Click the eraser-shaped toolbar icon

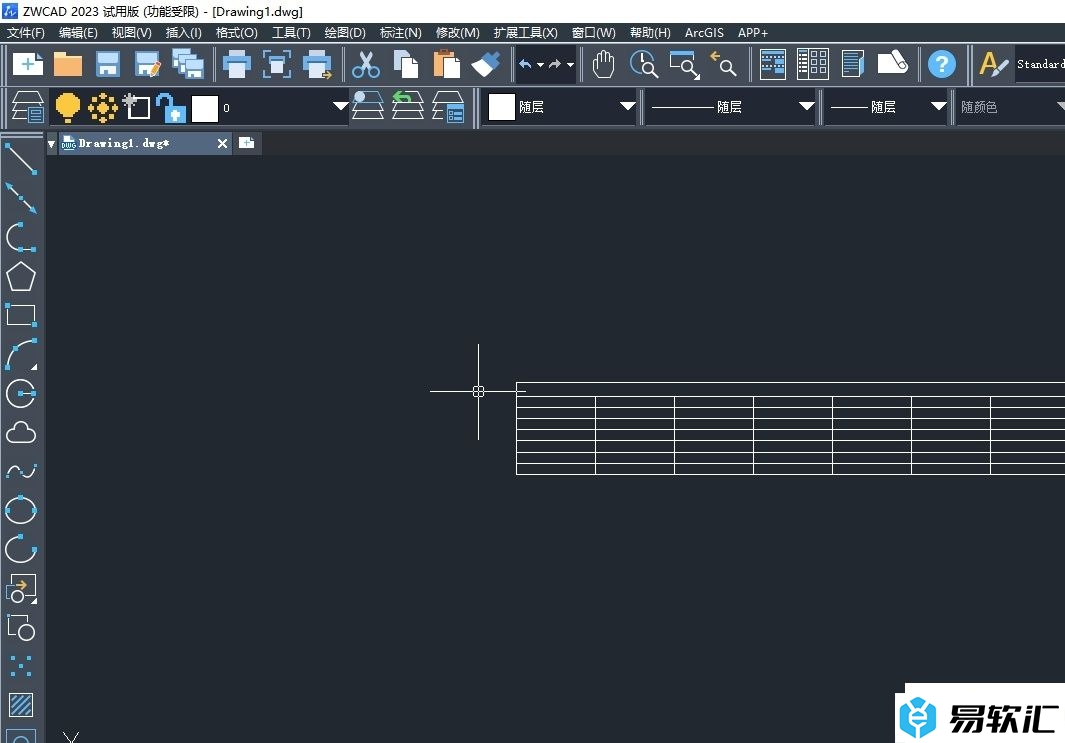[x=892, y=63]
